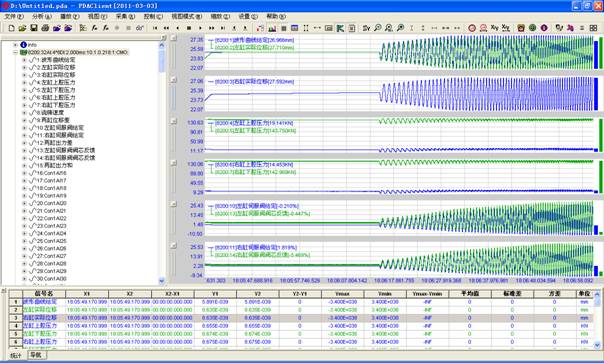The image size is (604, 363).
Task: Toggle the small box beside third chart
Action: point(174,121)
